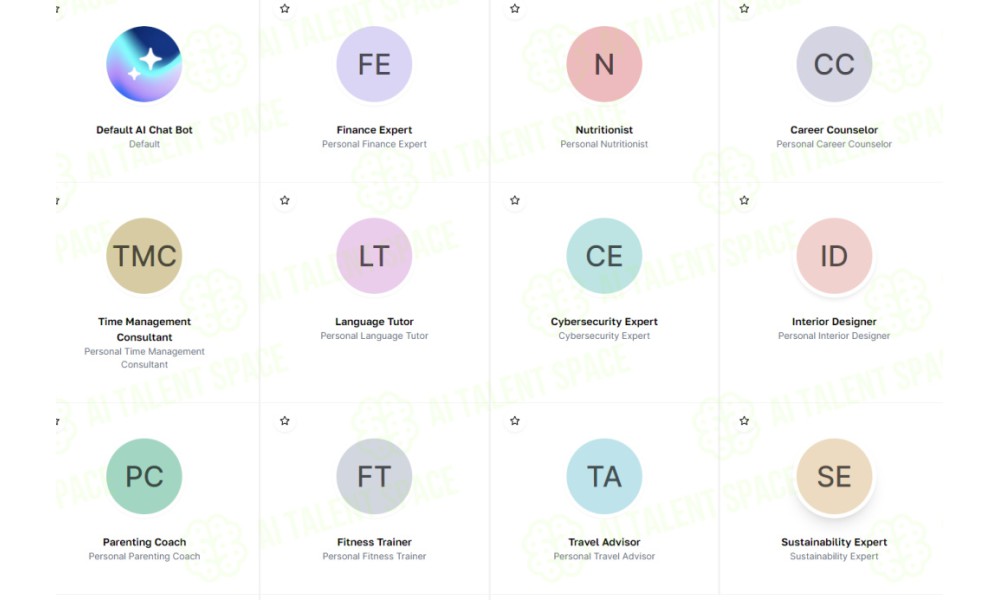Choose the Nutritionist N avatar
The height and width of the screenshot is (600, 1000).
point(604,64)
